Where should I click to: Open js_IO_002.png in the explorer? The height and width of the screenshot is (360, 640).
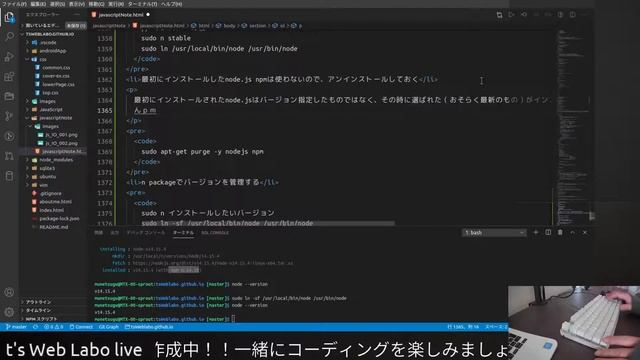coord(61,143)
